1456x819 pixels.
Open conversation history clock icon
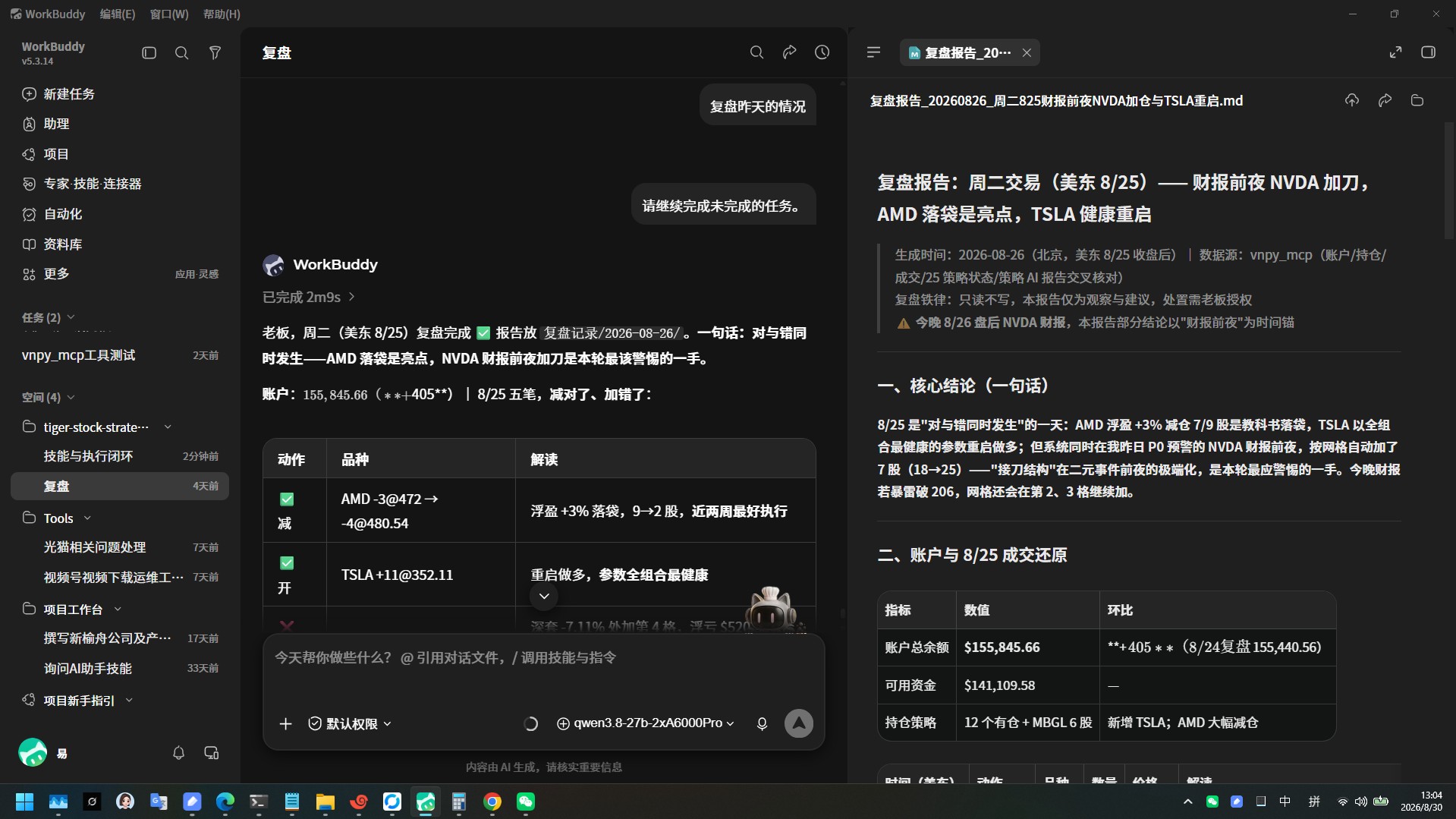click(x=822, y=52)
